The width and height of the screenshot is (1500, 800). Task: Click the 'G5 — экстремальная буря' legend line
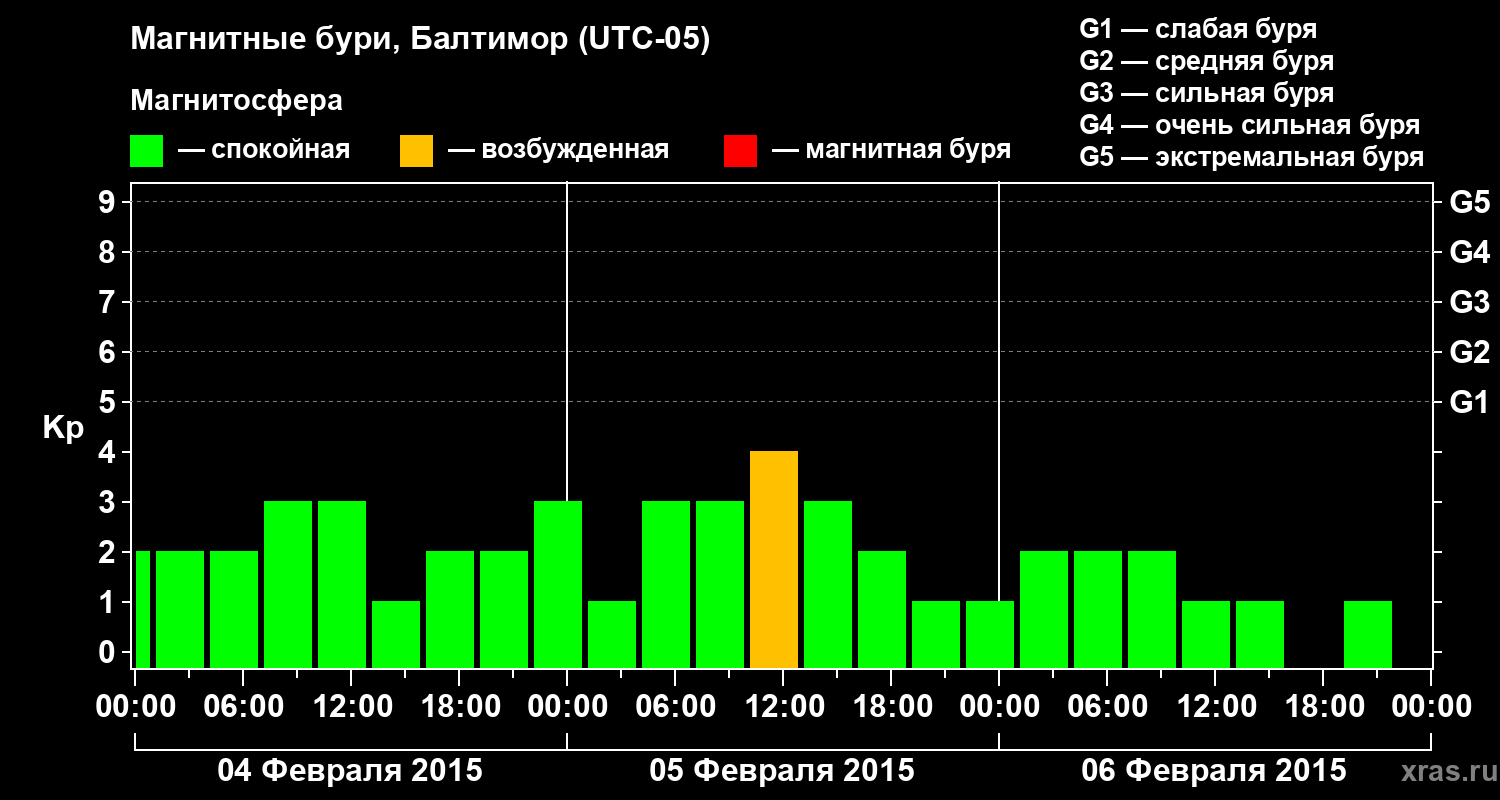pyautogui.click(x=1252, y=157)
